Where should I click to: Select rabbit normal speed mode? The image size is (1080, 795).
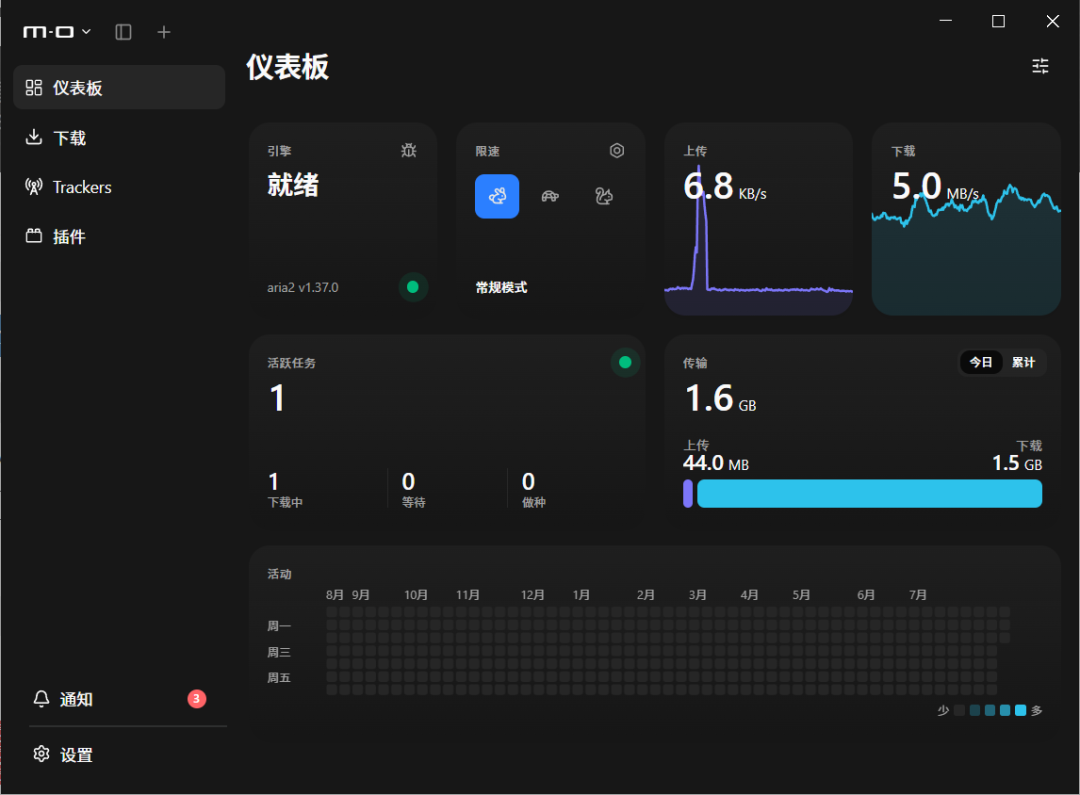497,196
